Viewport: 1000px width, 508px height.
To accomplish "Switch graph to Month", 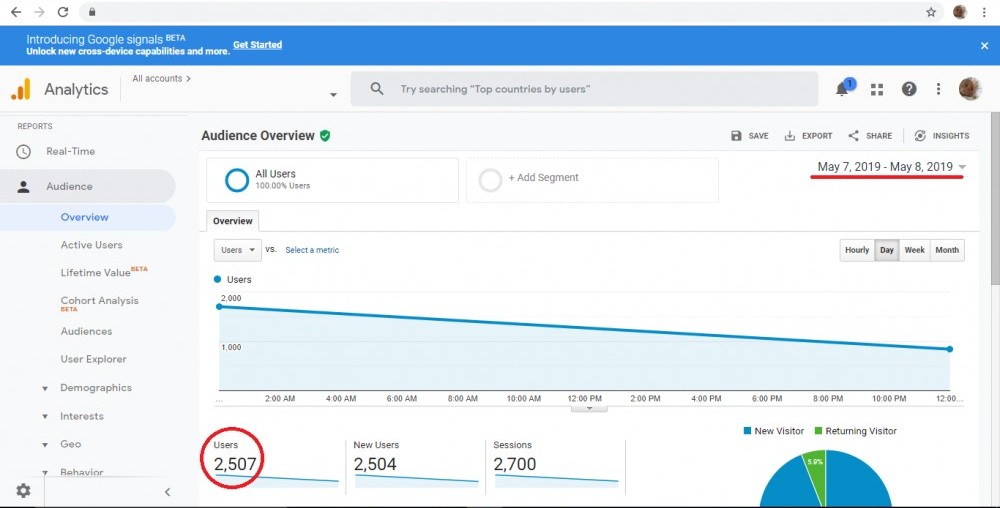I will [x=947, y=250].
